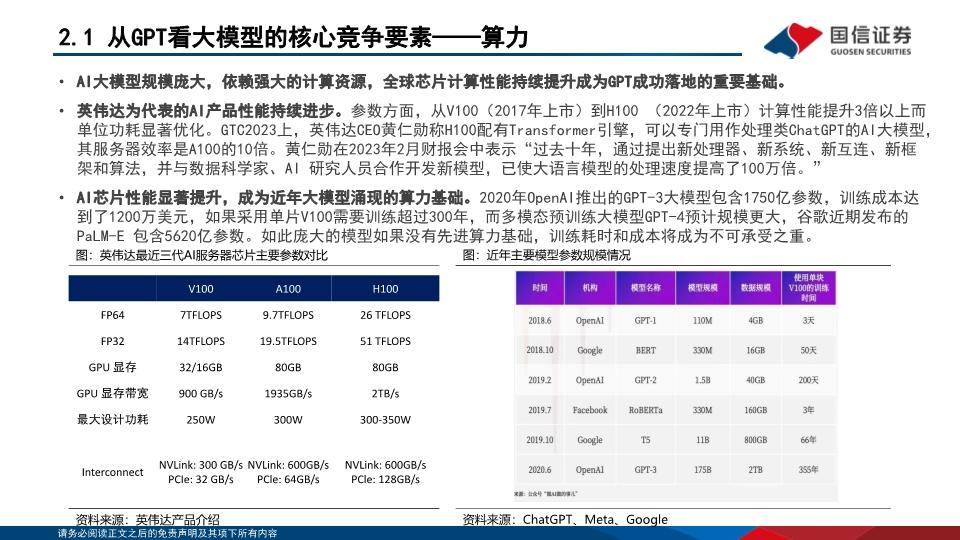Click the A100 column header
Screen dimensions: 960x540
288,289
